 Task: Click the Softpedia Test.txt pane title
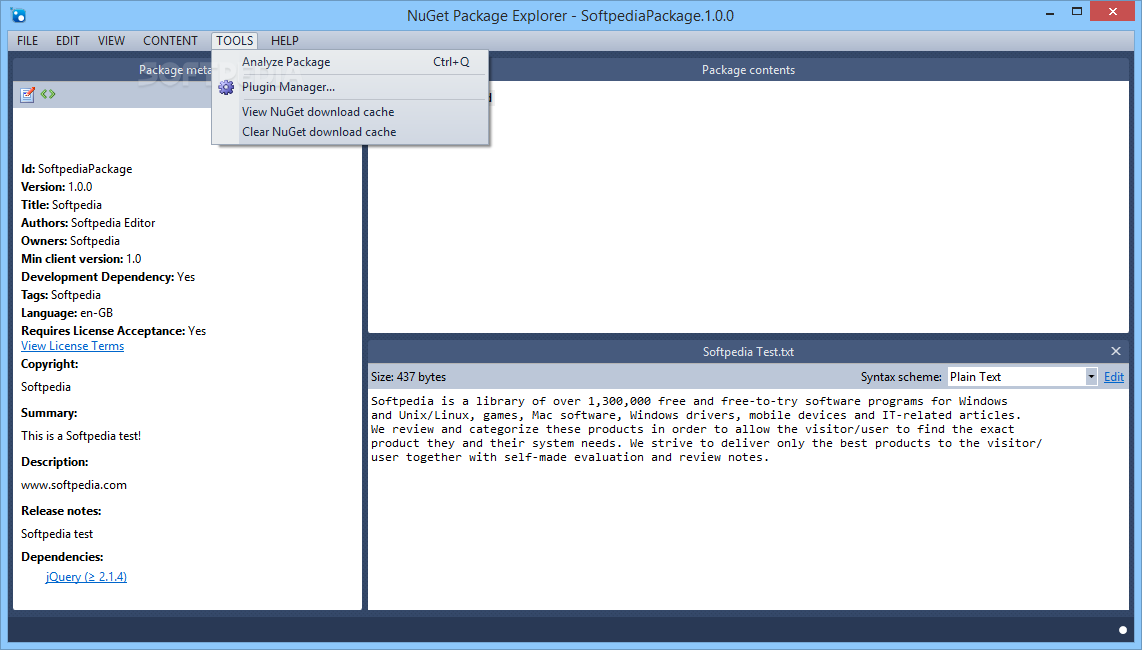[x=748, y=351]
